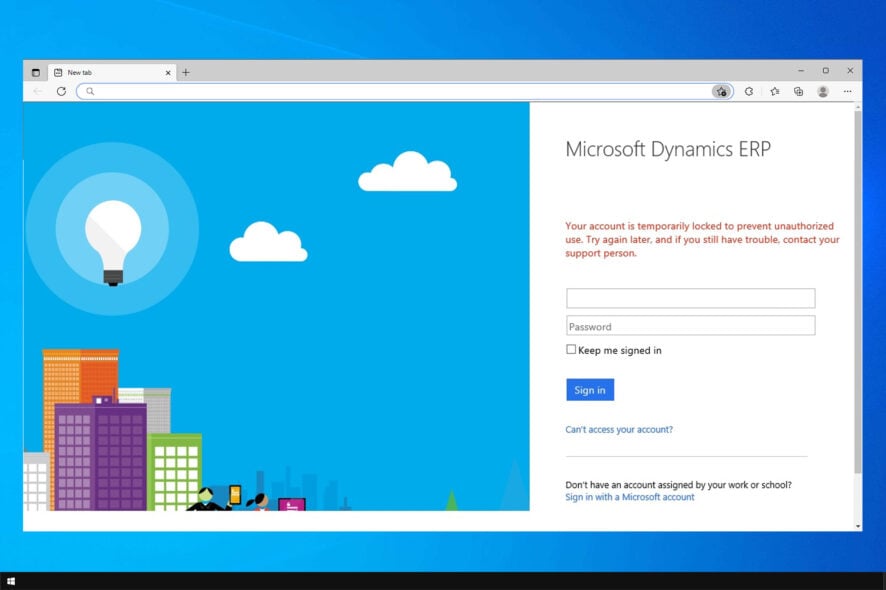Click the red account locked error message

tap(702, 240)
